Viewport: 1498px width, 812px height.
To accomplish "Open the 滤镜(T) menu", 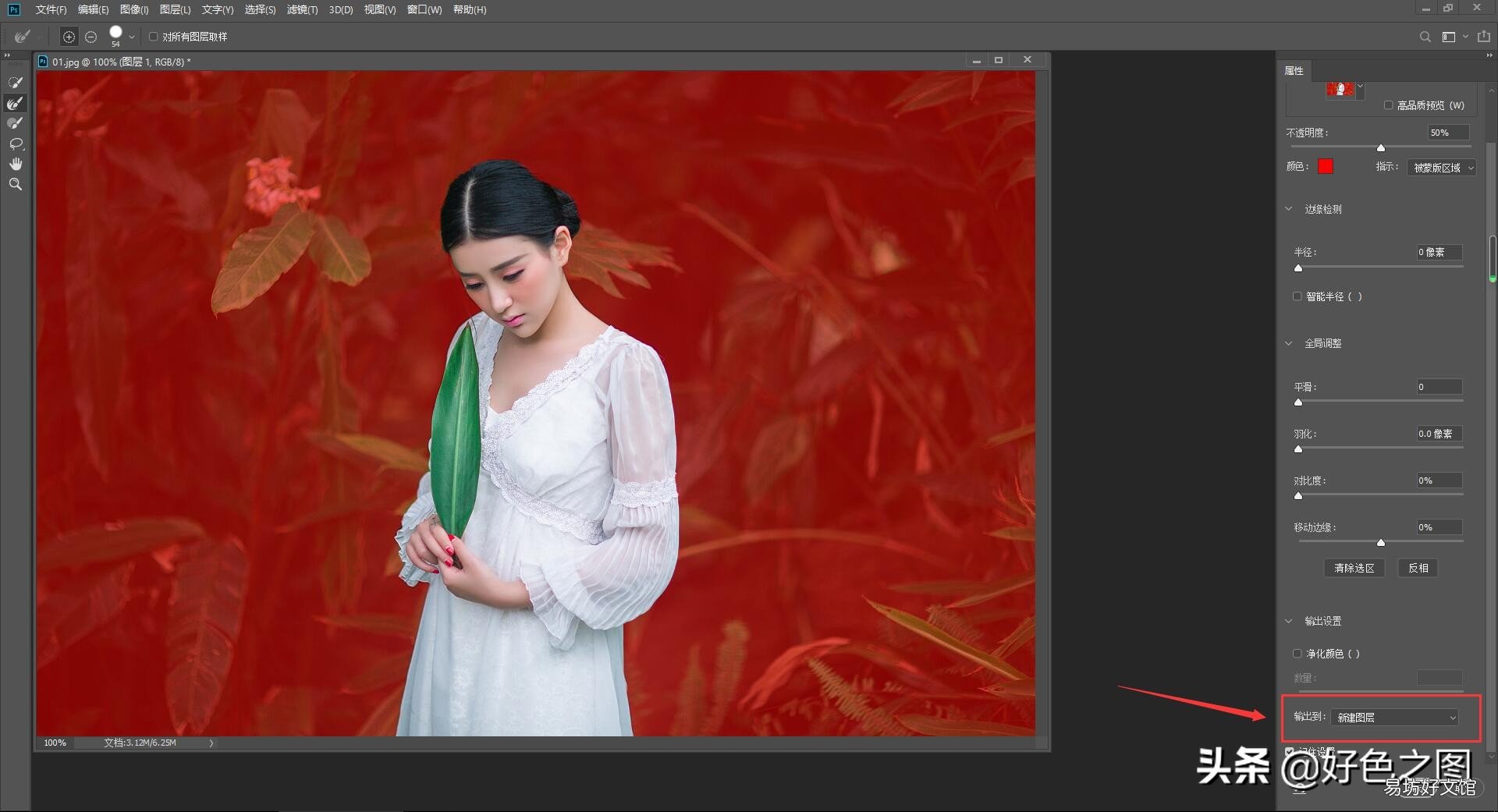I will [x=302, y=9].
